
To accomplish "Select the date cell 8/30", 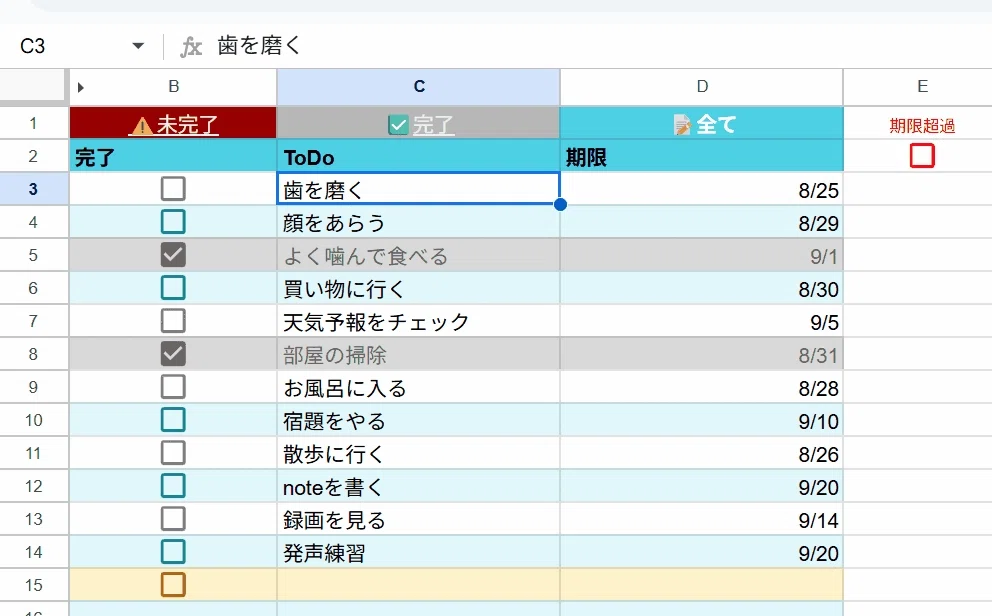I will pos(702,288).
